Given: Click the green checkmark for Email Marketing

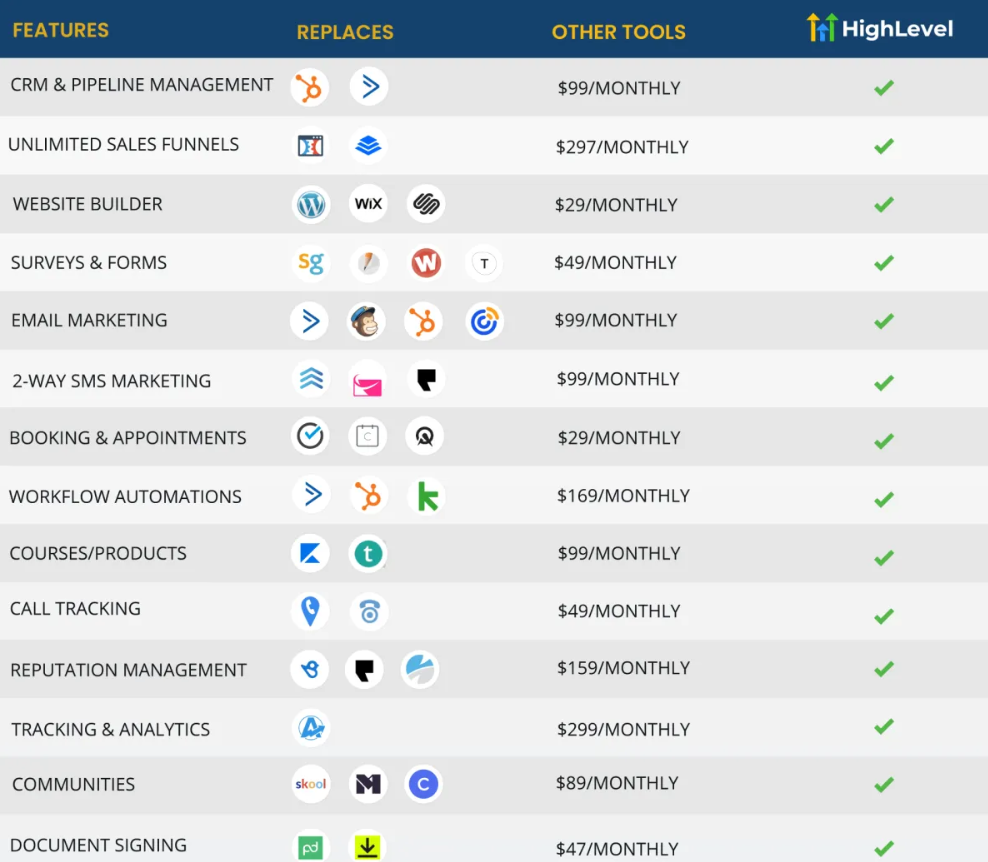Looking at the screenshot, I should pos(883,321).
